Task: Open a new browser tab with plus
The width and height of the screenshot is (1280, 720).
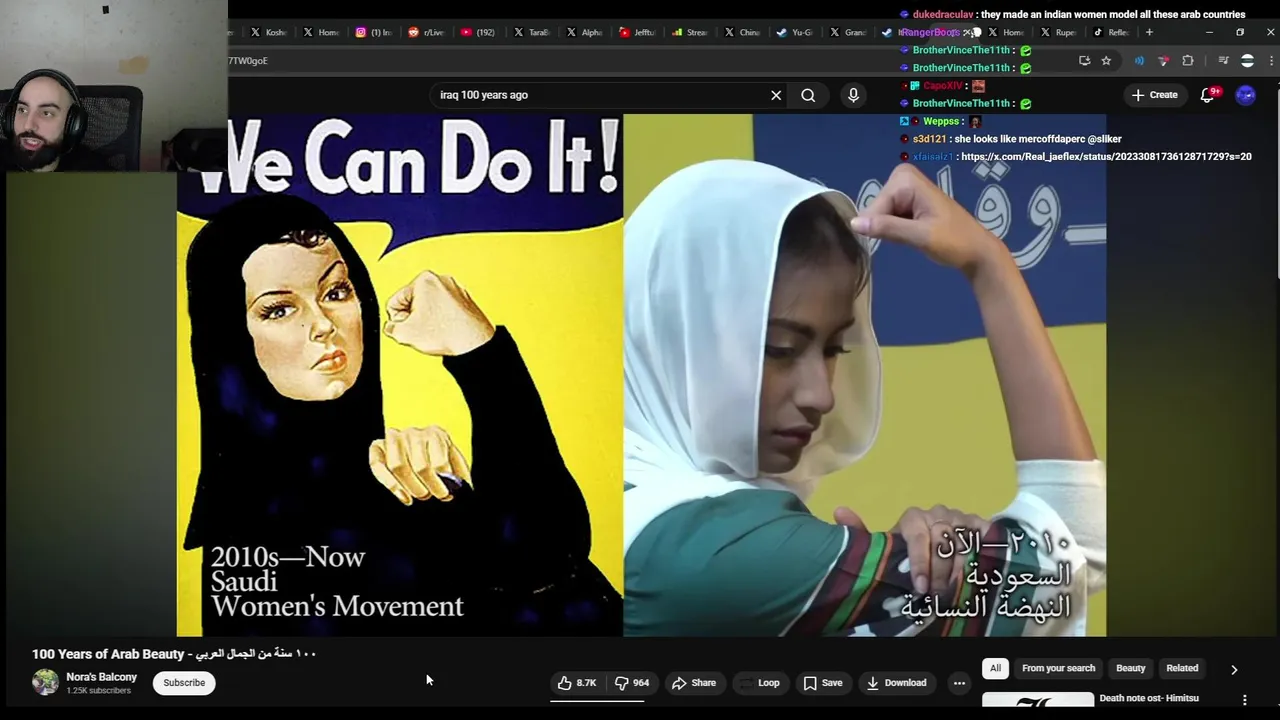Action: point(1149,32)
